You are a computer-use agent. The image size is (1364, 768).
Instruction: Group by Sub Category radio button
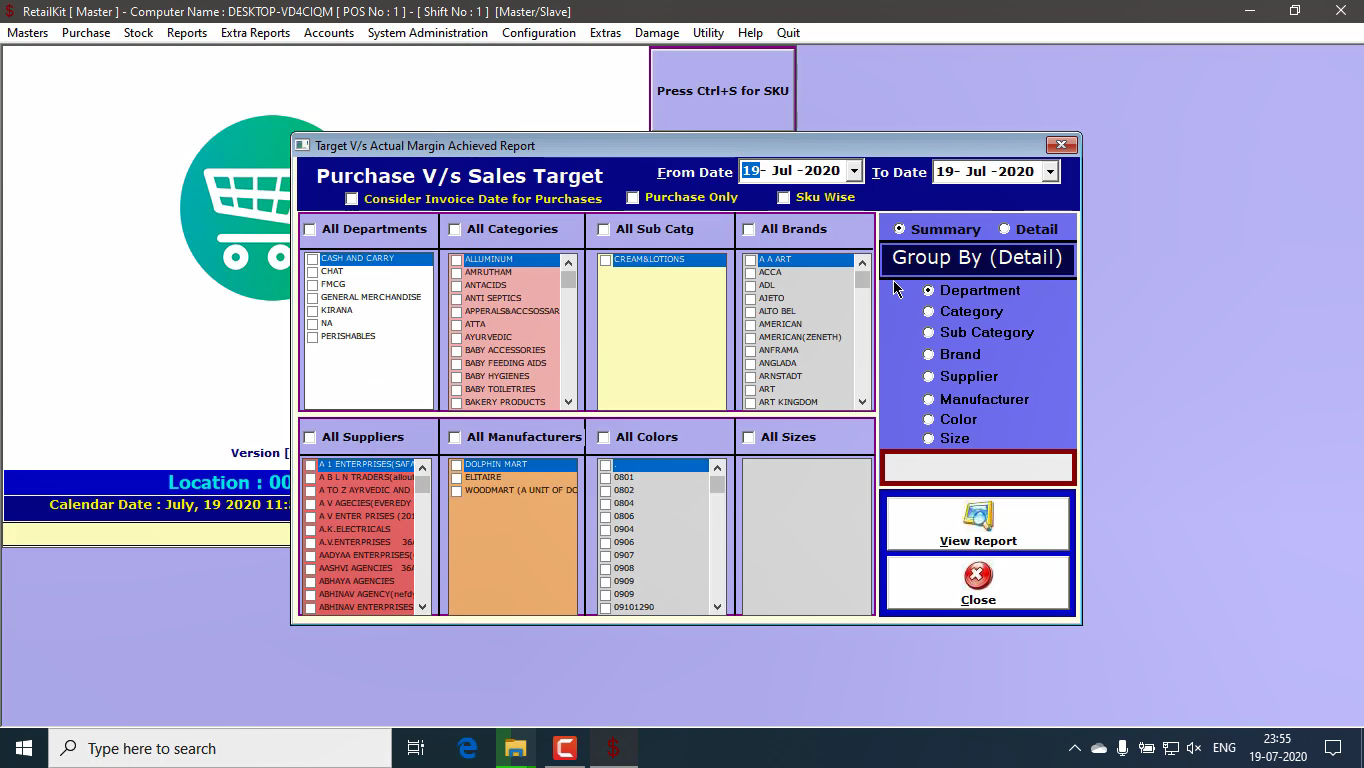[x=929, y=333]
